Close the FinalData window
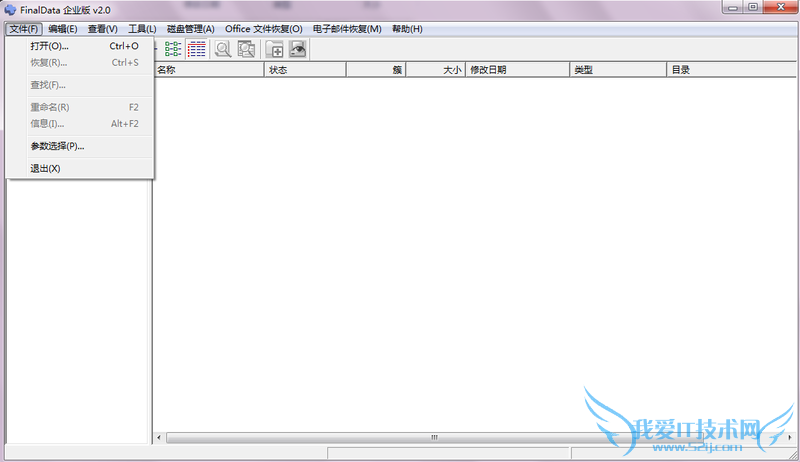 tap(780, 7)
